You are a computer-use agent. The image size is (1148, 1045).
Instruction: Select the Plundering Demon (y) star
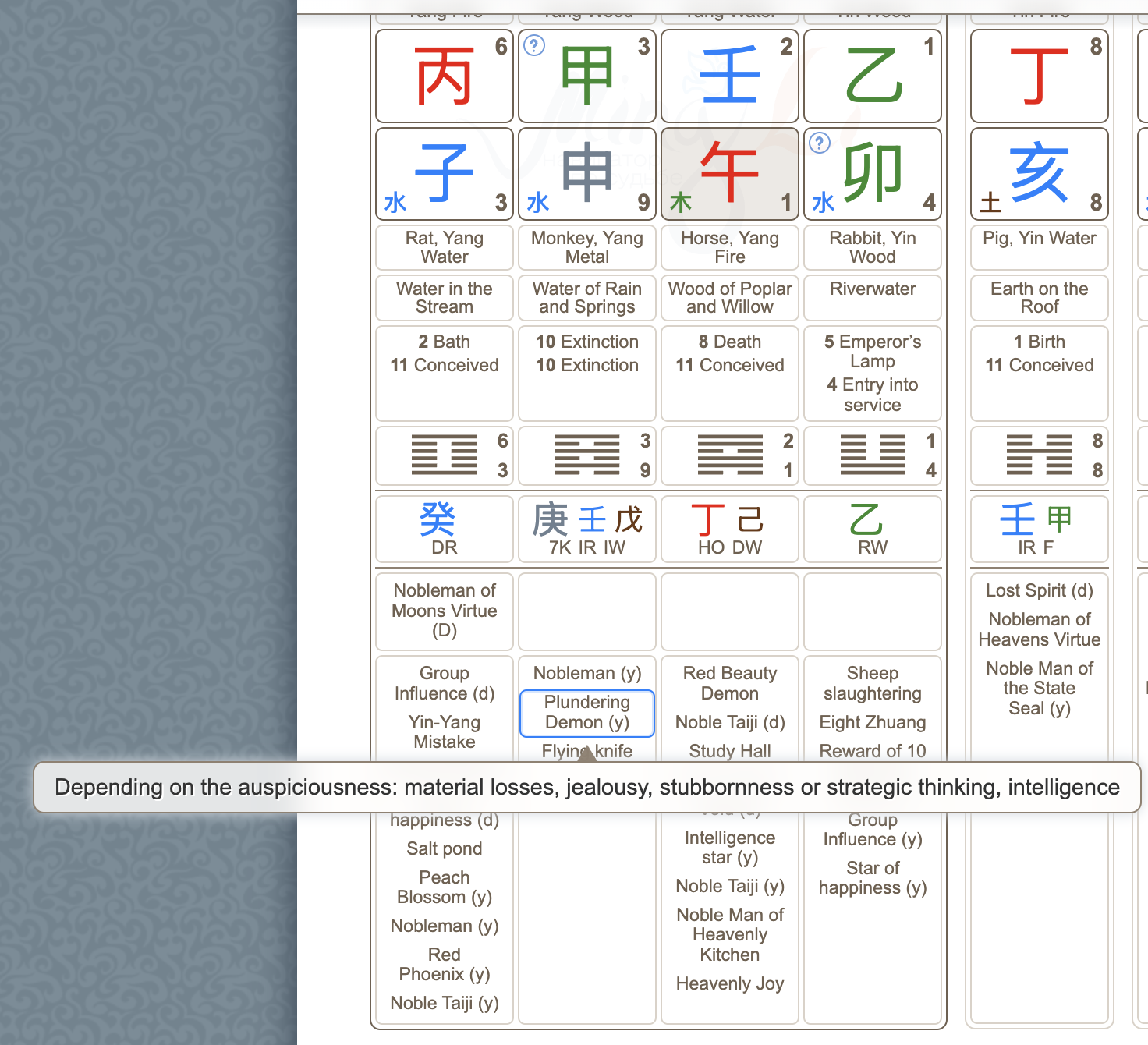pos(586,712)
